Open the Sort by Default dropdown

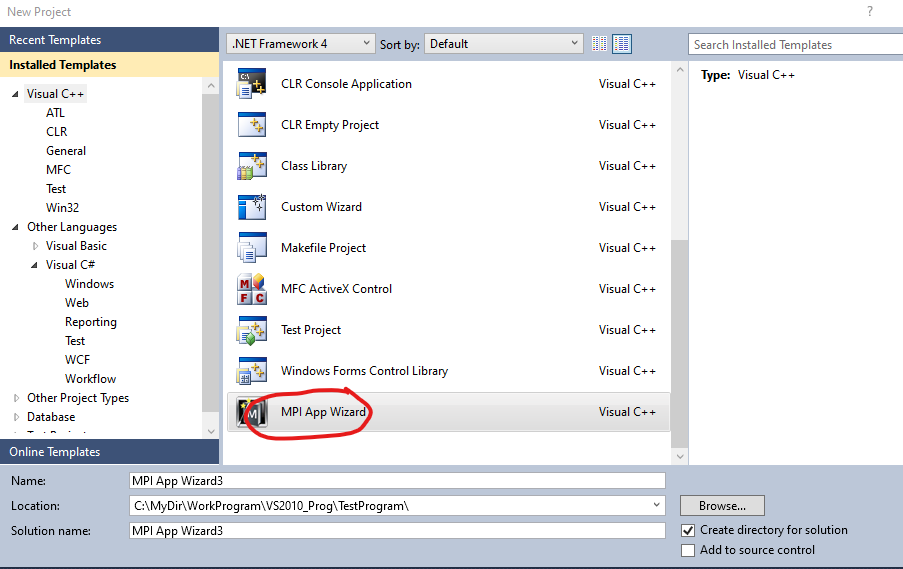[x=504, y=44]
